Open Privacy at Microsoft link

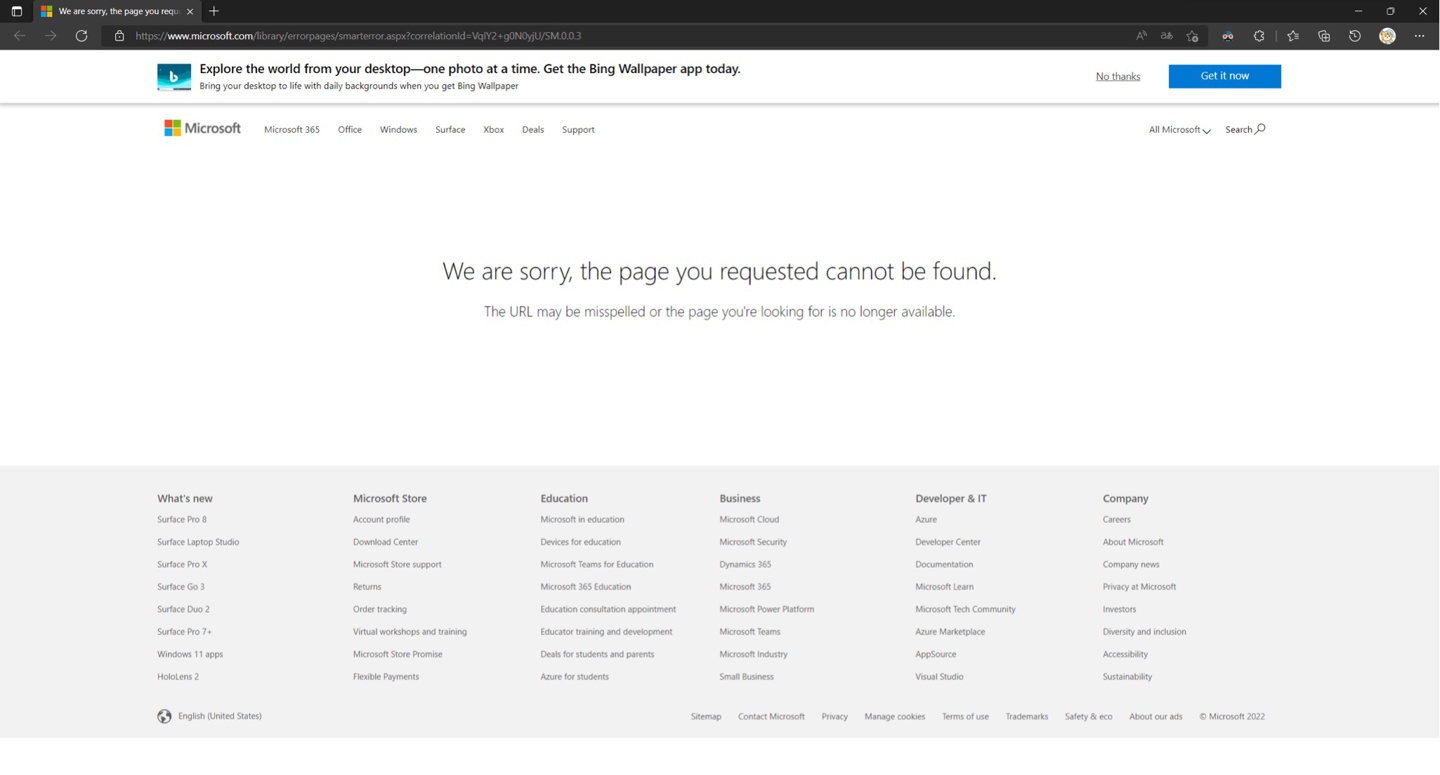point(1139,587)
